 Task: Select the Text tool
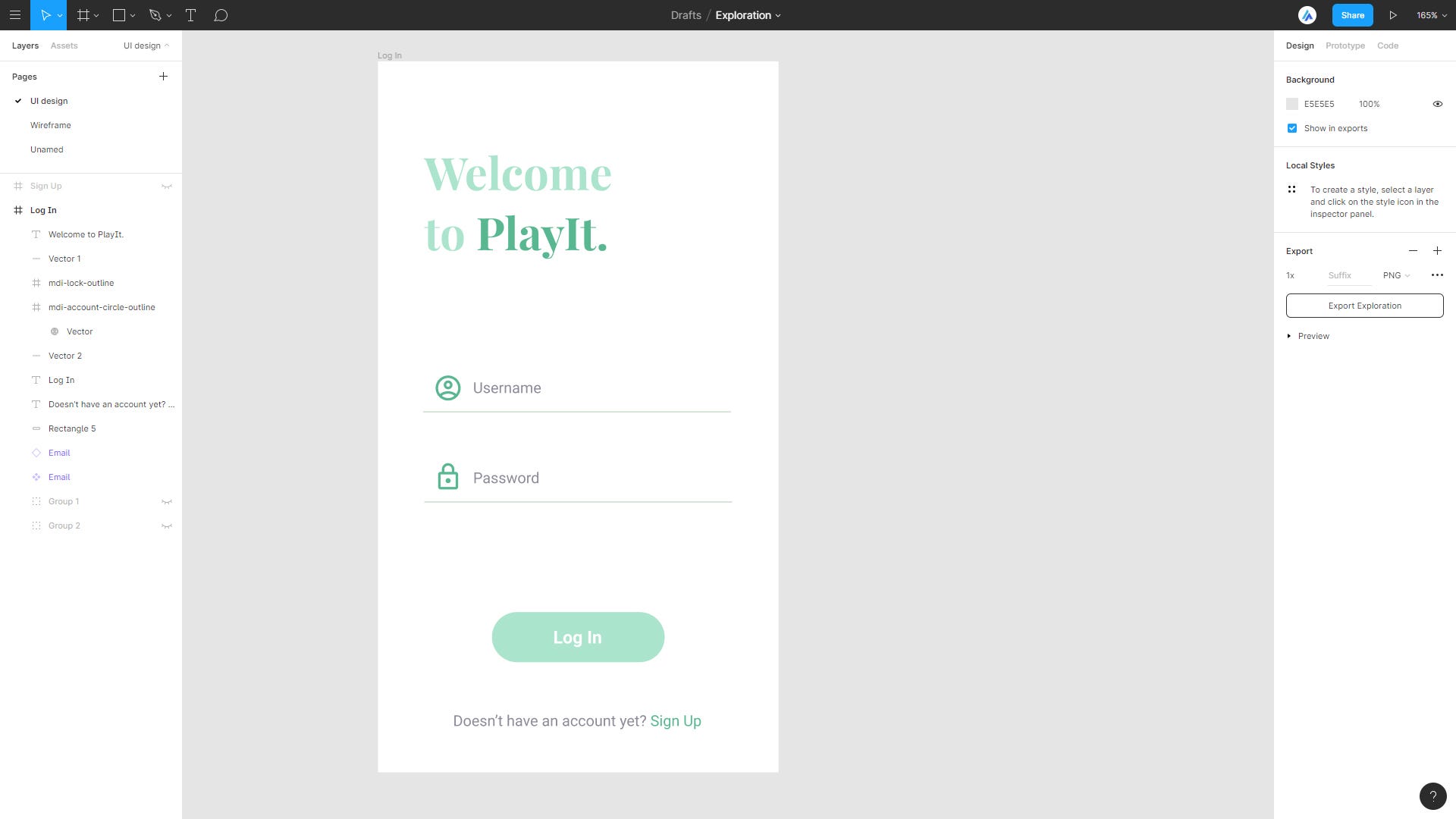[191, 15]
